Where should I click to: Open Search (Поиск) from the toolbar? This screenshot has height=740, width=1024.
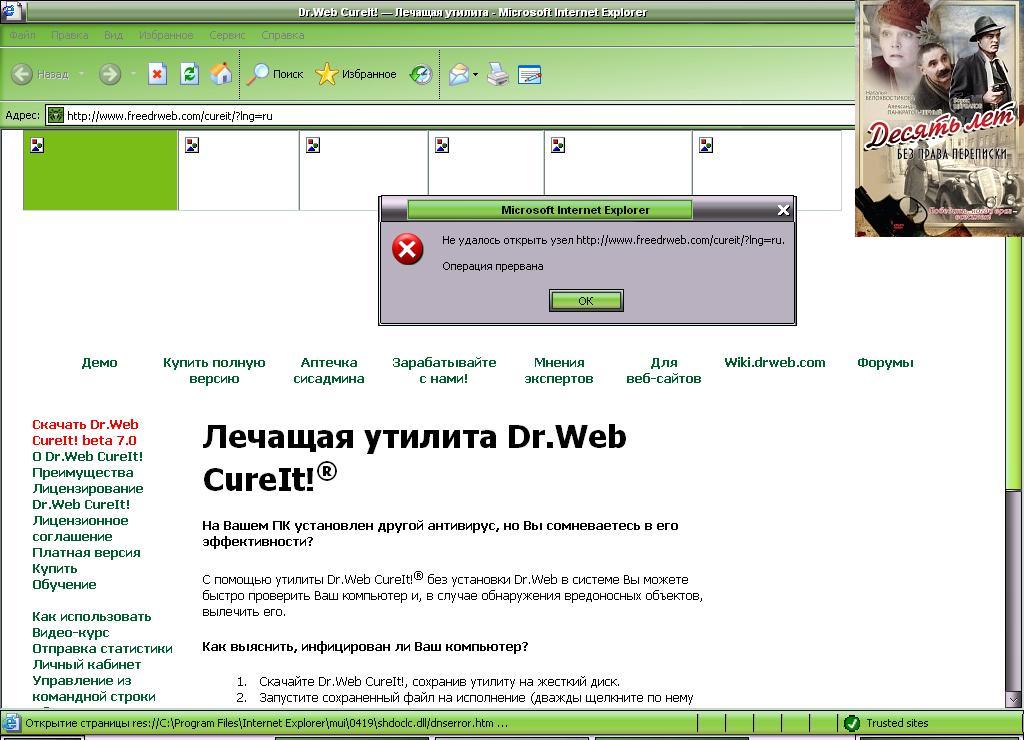pyautogui.click(x=275, y=74)
